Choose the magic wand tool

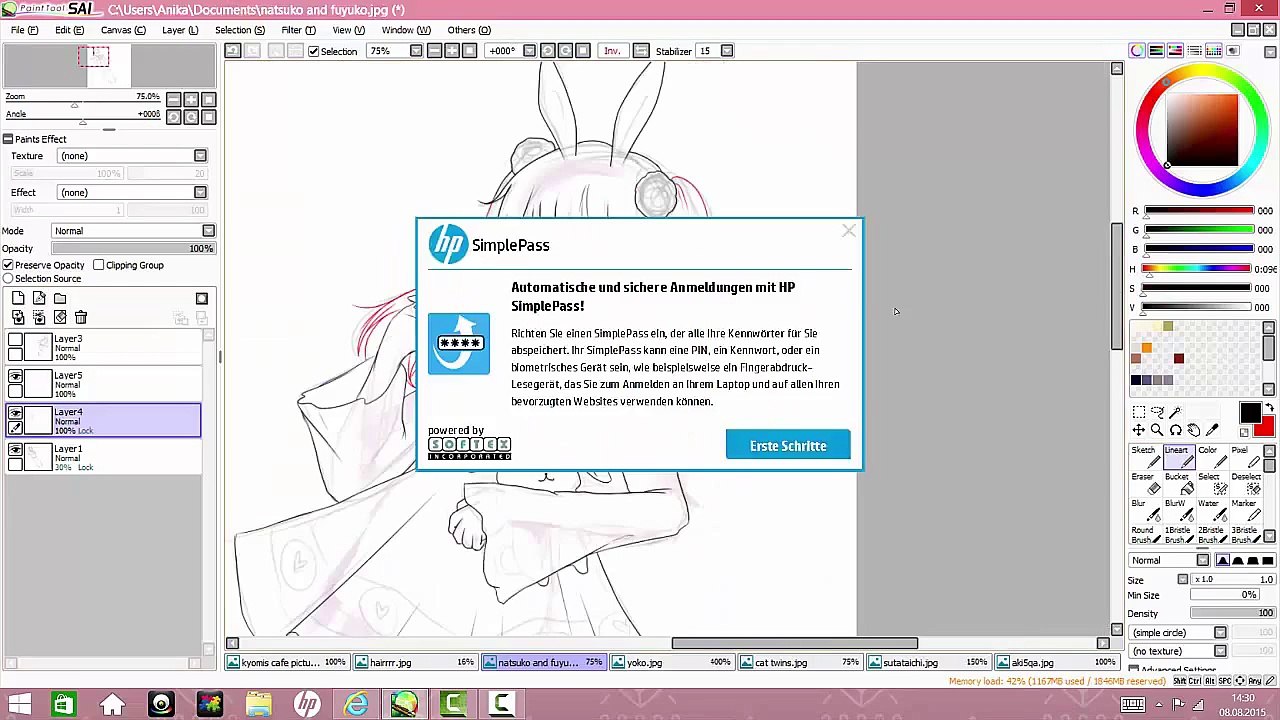pyautogui.click(x=1176, y=412)
